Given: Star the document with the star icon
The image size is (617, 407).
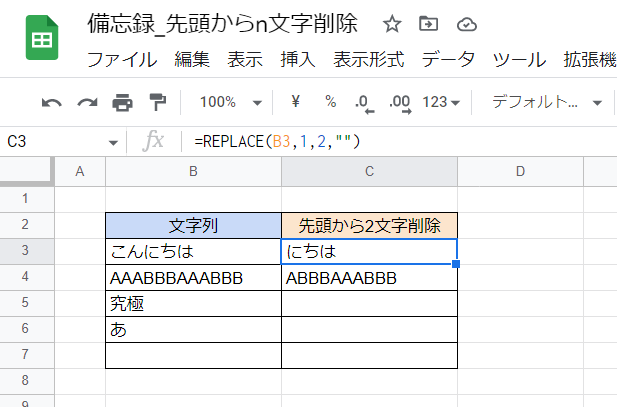Looking at the screenshot, I should point(392,24).
